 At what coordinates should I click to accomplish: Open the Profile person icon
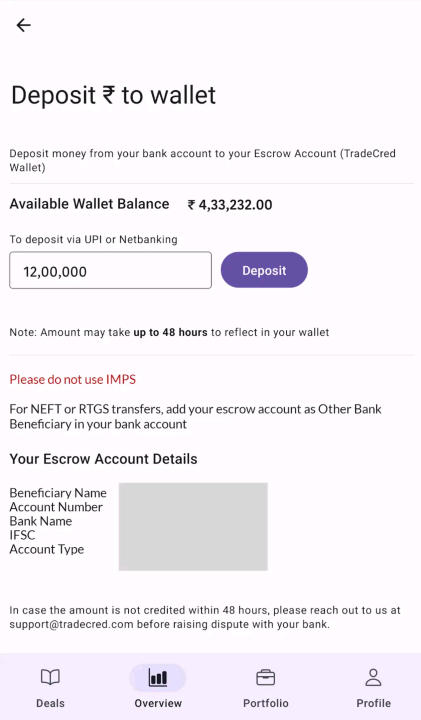click(373, 677)
